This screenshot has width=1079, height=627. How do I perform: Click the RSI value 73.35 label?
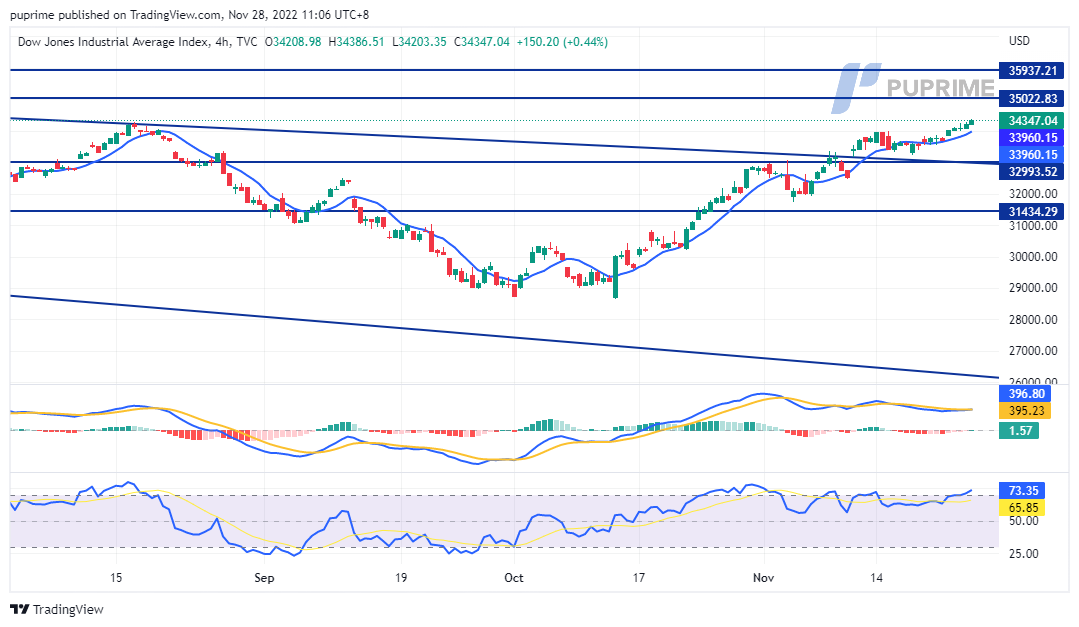tap(1022, 491)
